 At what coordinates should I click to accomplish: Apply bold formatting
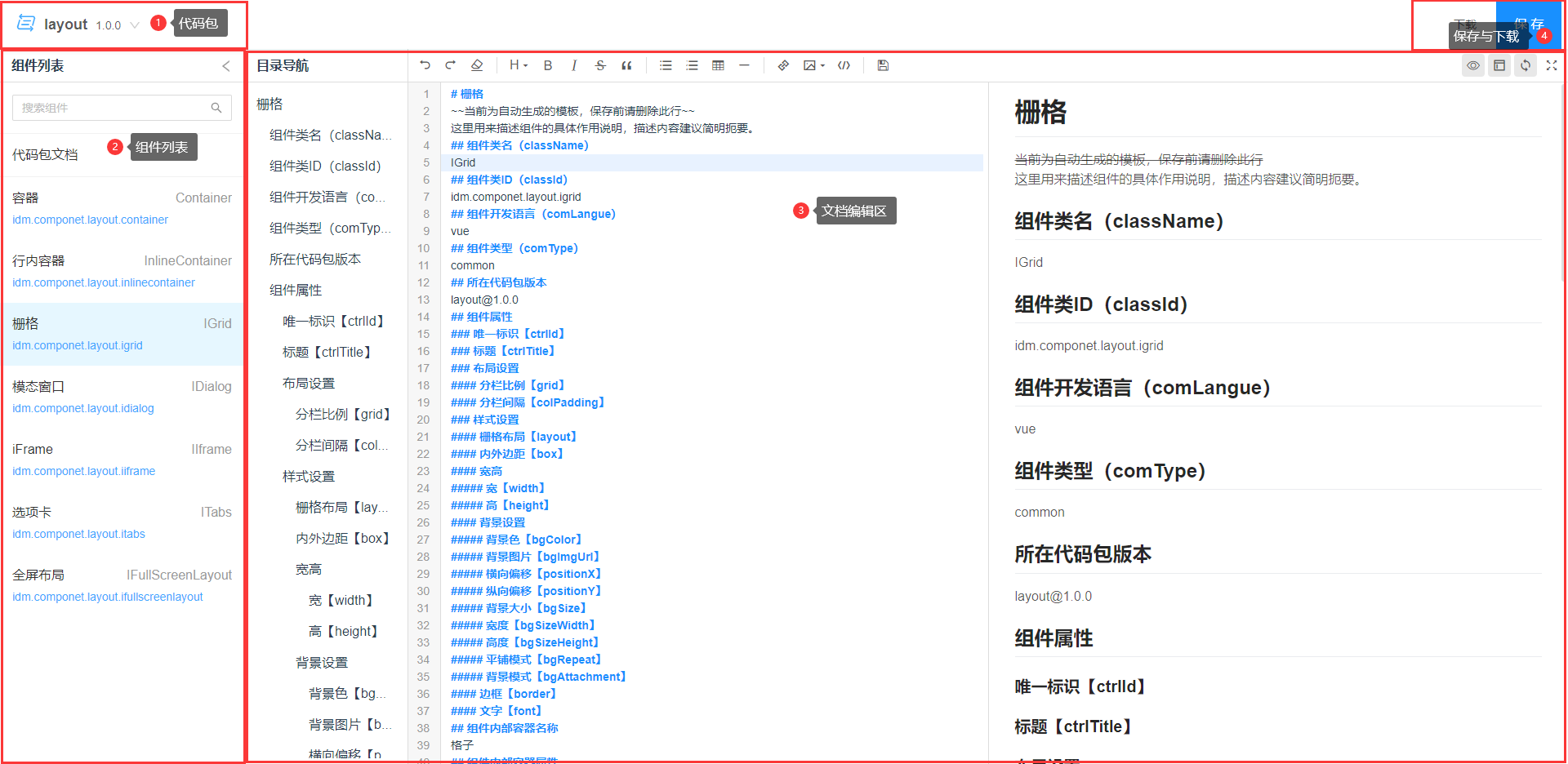coord(548,65)
